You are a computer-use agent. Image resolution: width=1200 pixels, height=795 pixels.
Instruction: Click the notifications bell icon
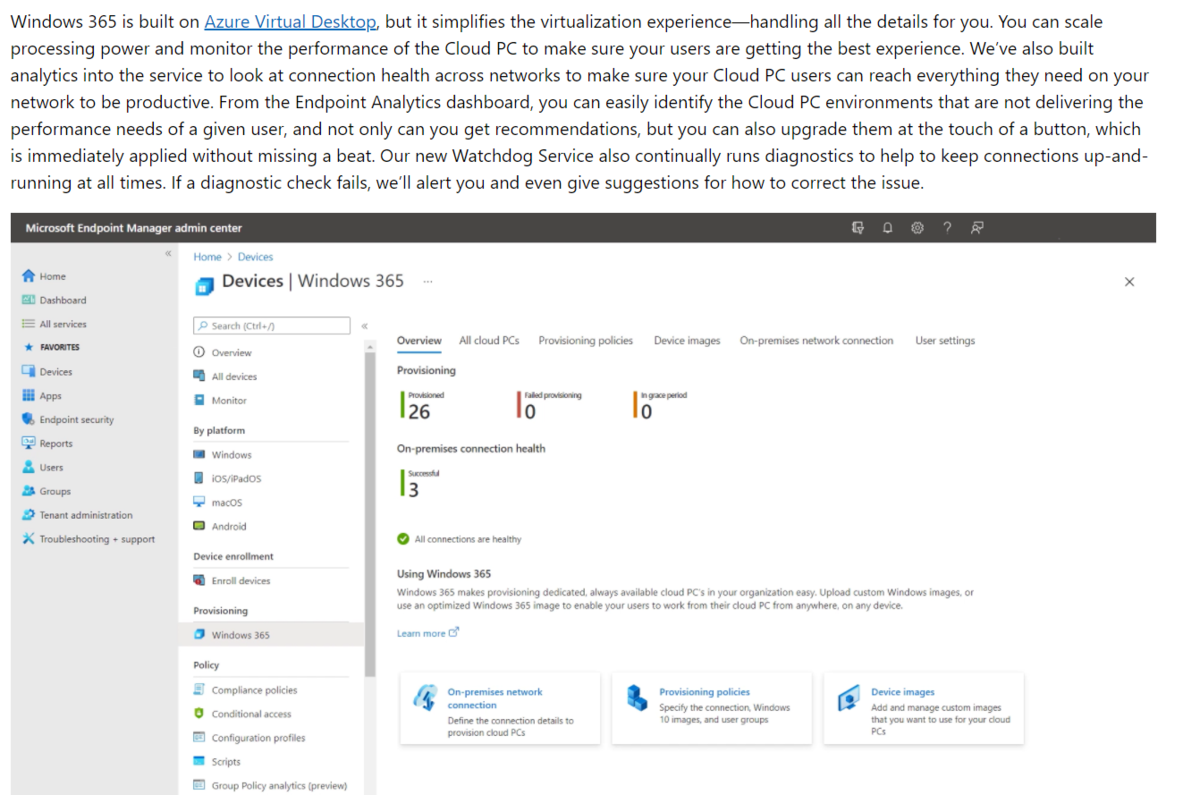(x=887, y=228)
